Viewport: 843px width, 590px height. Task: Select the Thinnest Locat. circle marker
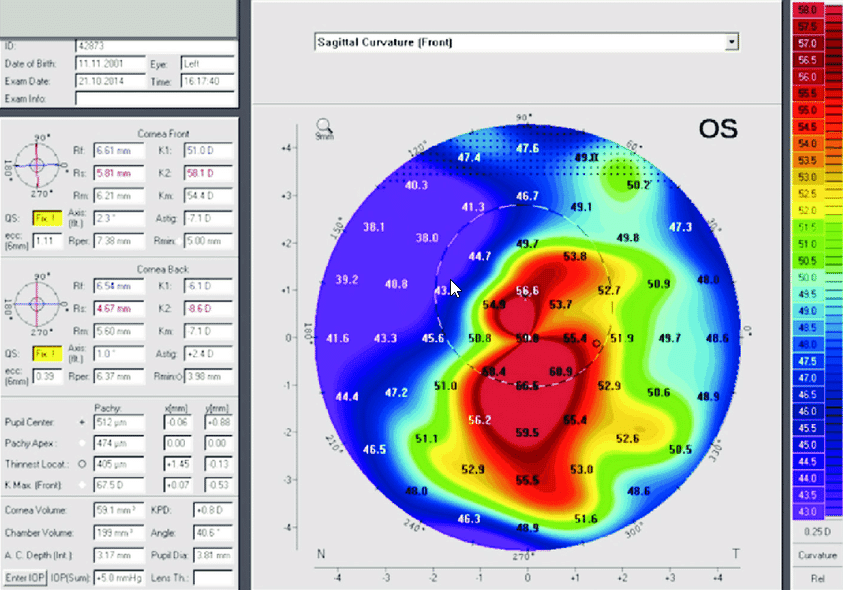click(82, 464)
